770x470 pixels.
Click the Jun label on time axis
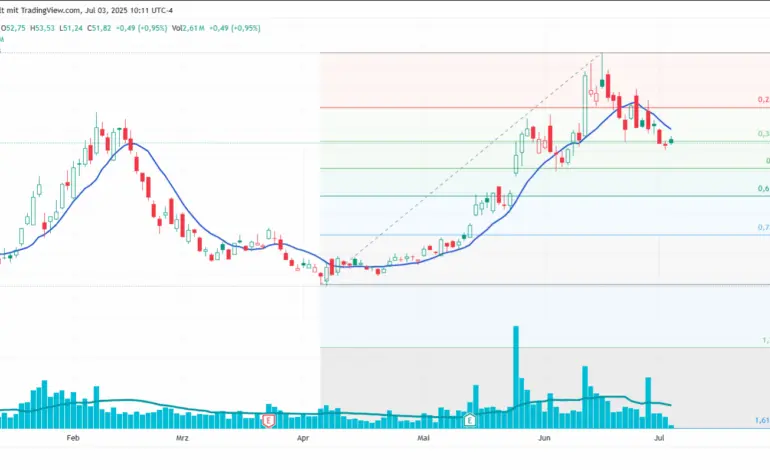pos(544,438)
